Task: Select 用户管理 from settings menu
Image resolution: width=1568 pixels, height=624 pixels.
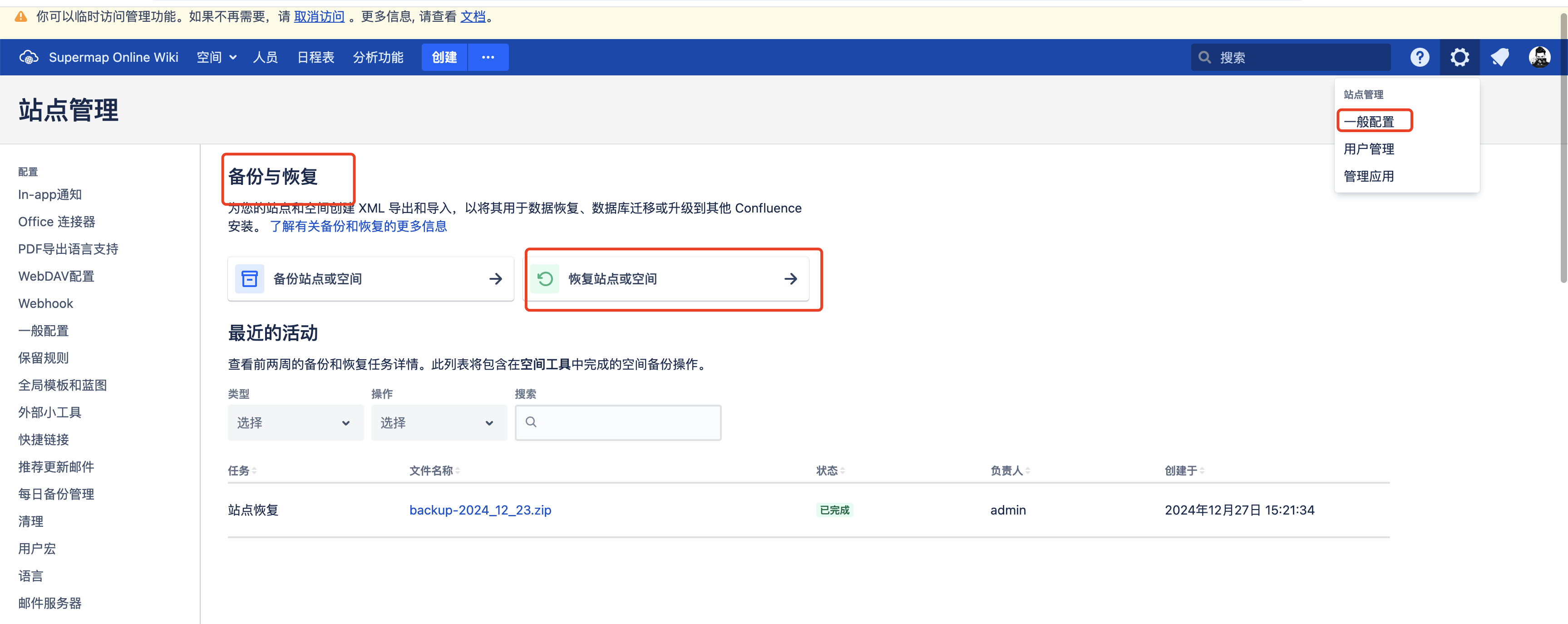Action: pyautogui.click(x=1368, y=149)
